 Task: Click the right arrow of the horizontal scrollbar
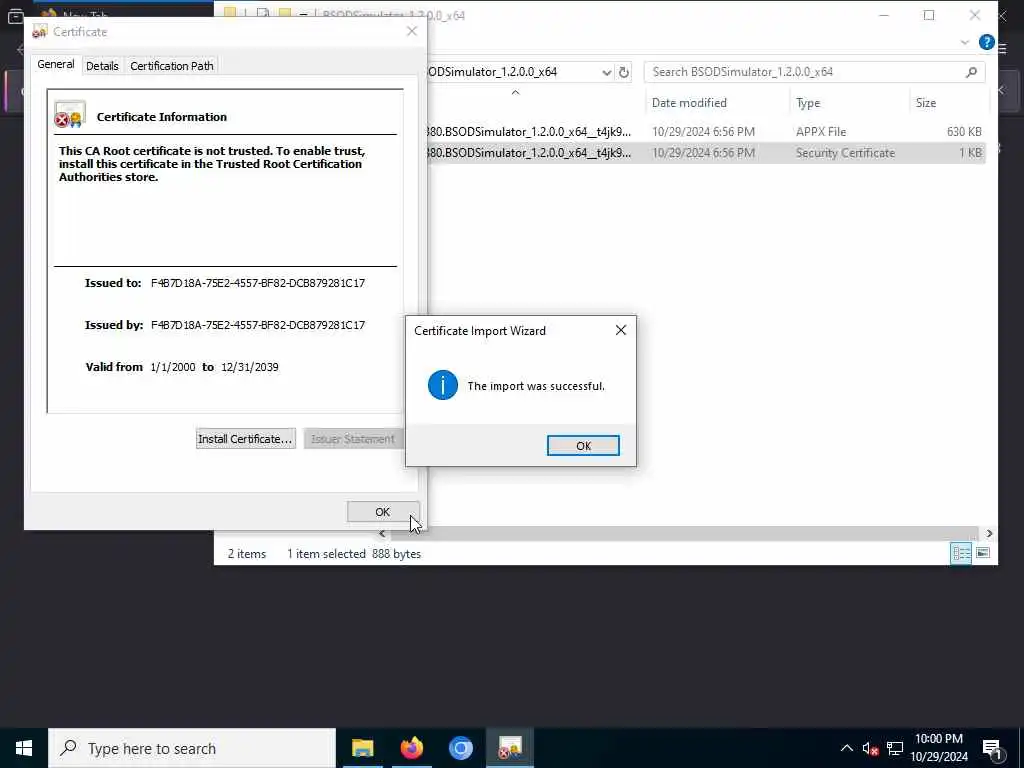(x=989, y=534)
